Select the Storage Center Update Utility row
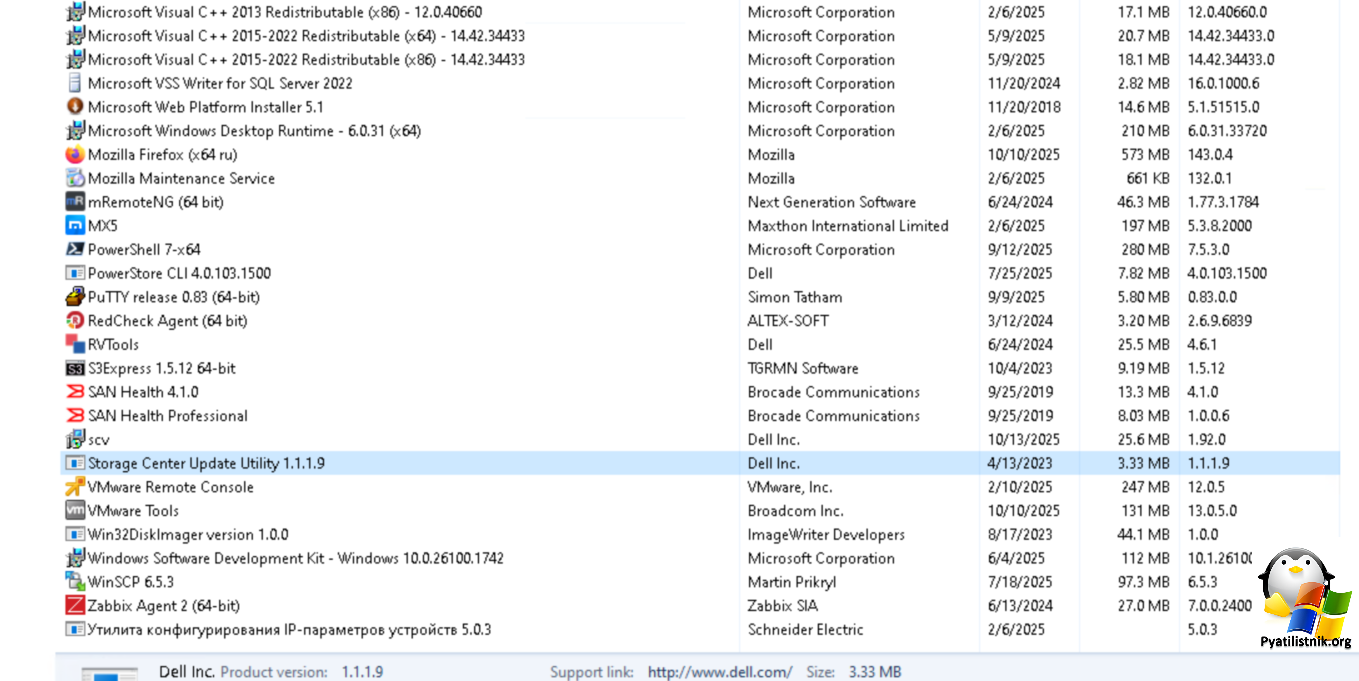Screen dimensions: 1359x681 [206, 463]
